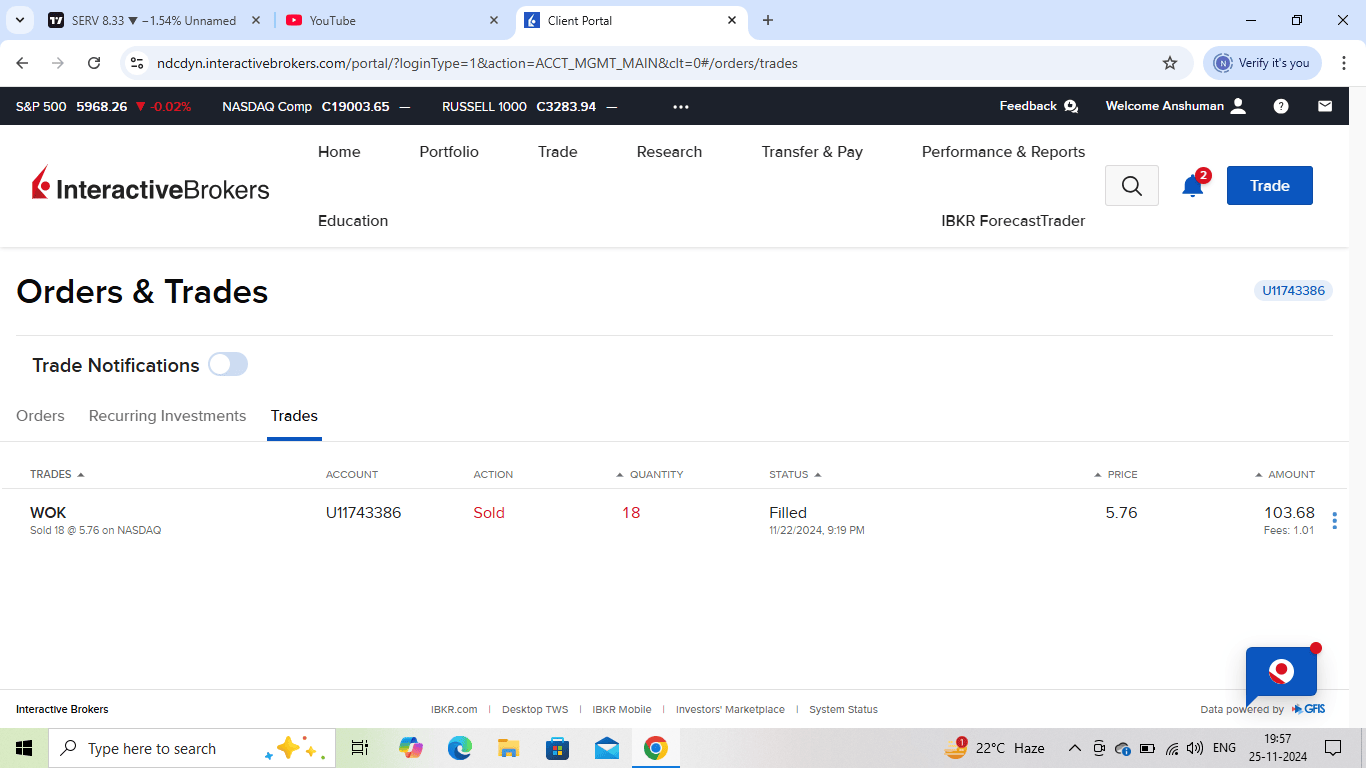Click the ticker bar three-dots more icon
The height and width of the screenshot is (768, 1366).
click(681, 107)
